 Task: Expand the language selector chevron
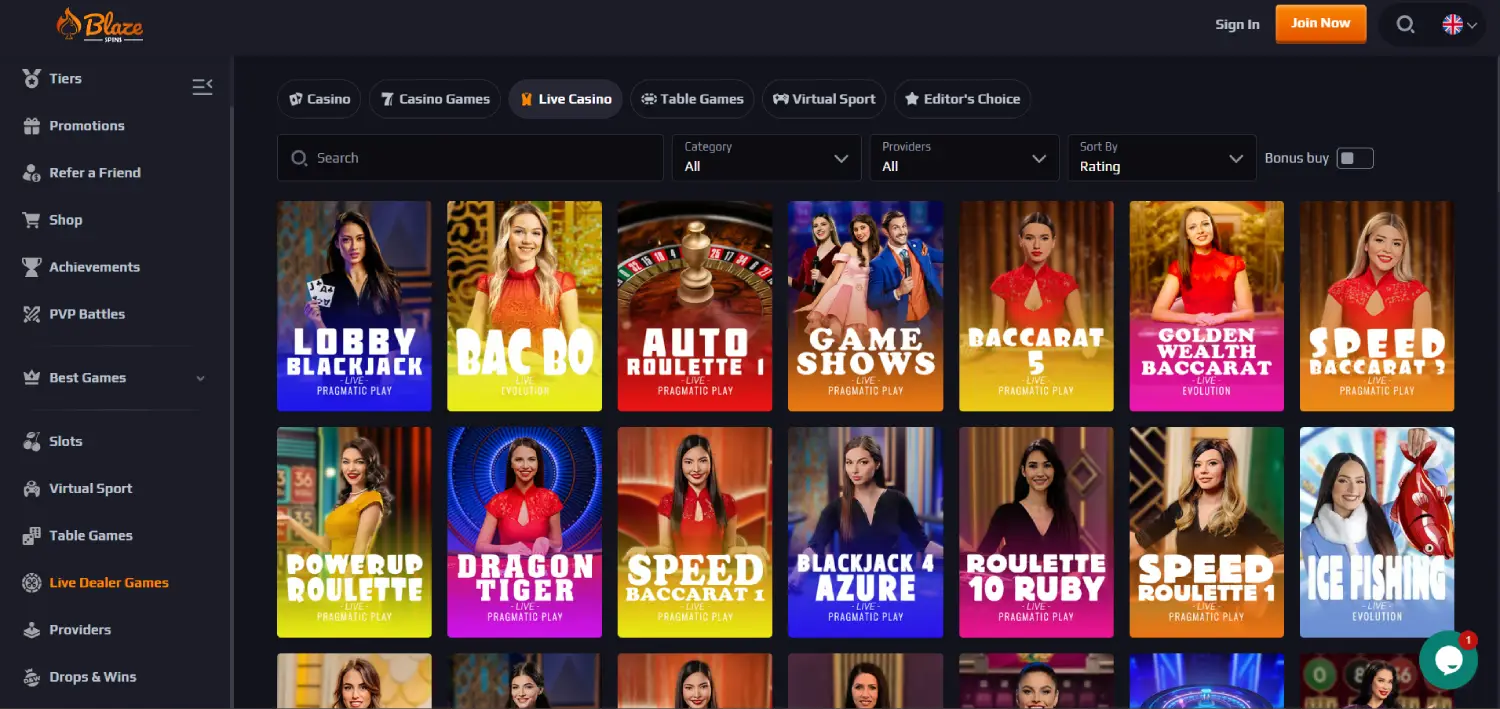tap(1472, 26)
